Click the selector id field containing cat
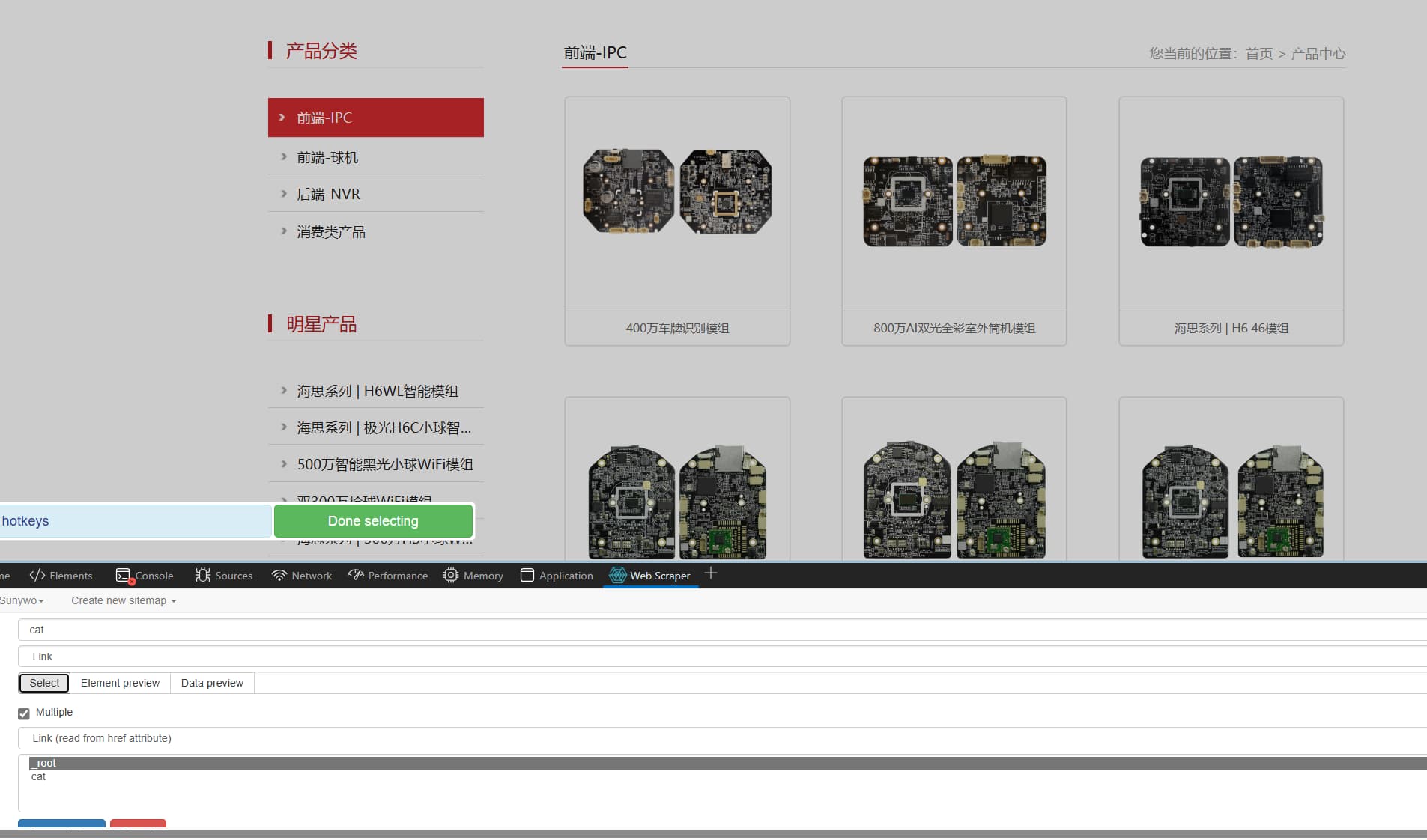The height and width of the screenshot is (840, 1427). (x=719, y=630)
